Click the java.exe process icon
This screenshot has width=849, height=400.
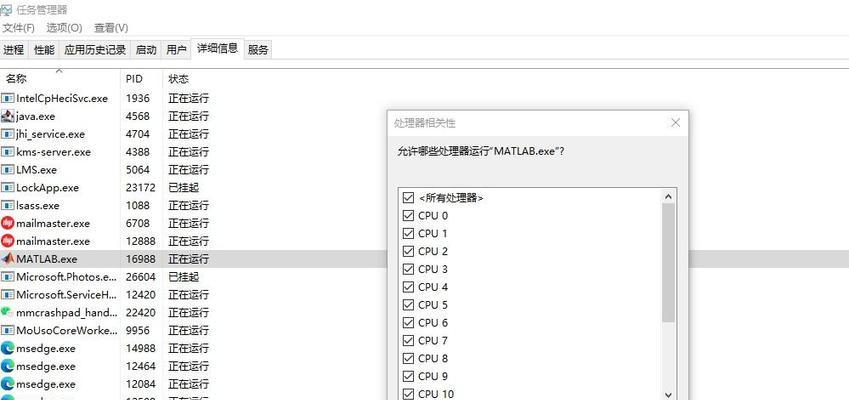pos(8,116)
